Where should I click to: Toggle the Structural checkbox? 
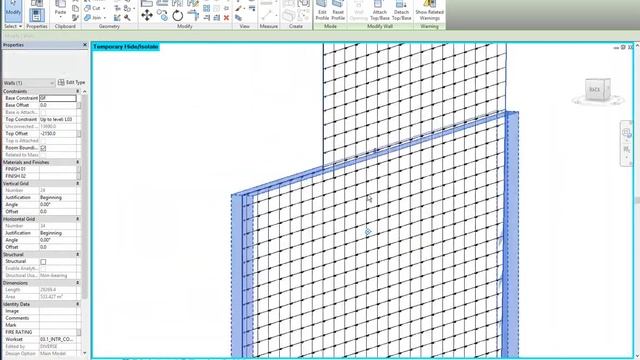[43, 262]
